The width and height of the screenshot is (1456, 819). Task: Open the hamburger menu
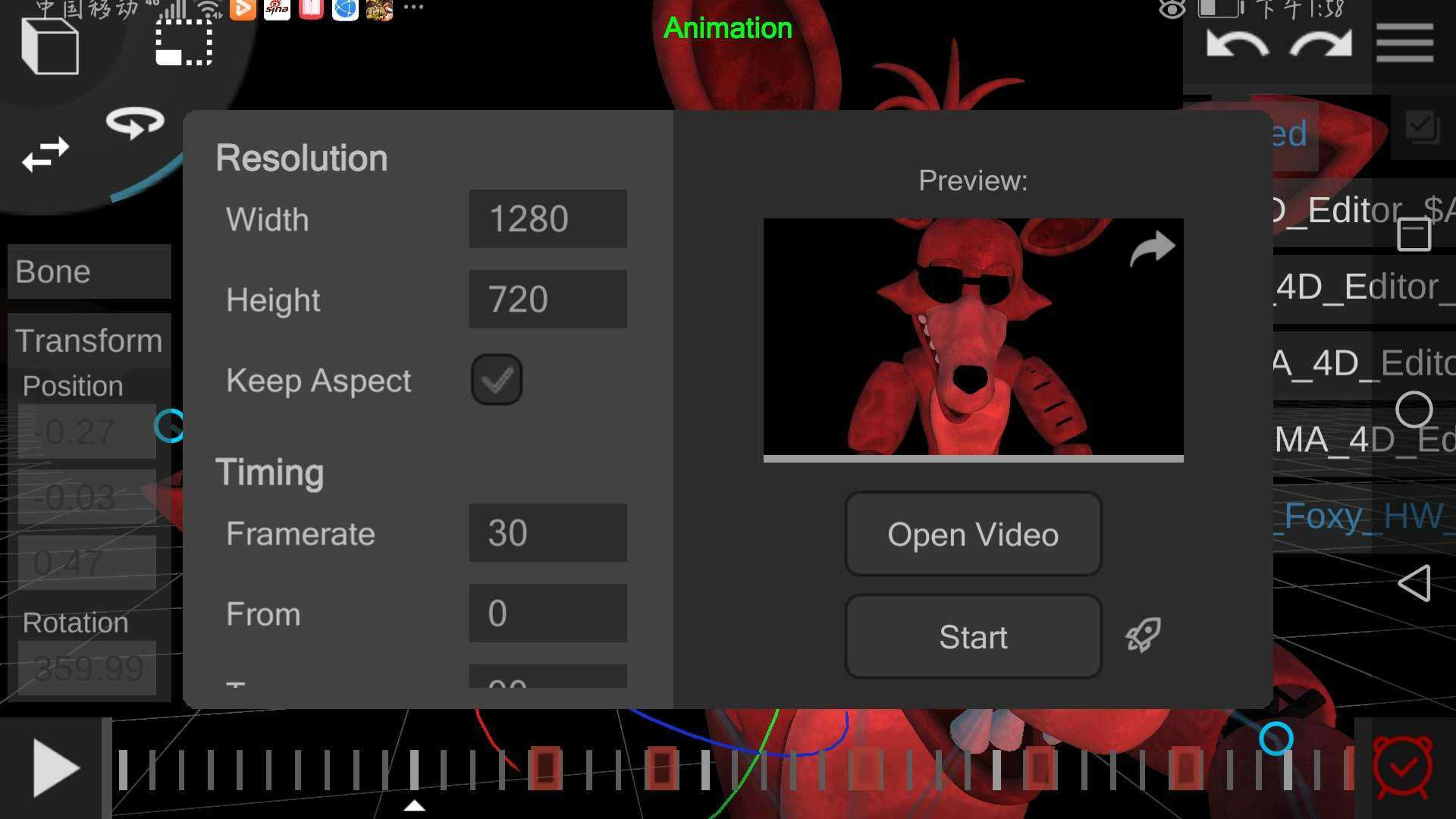click(1404, 42)
